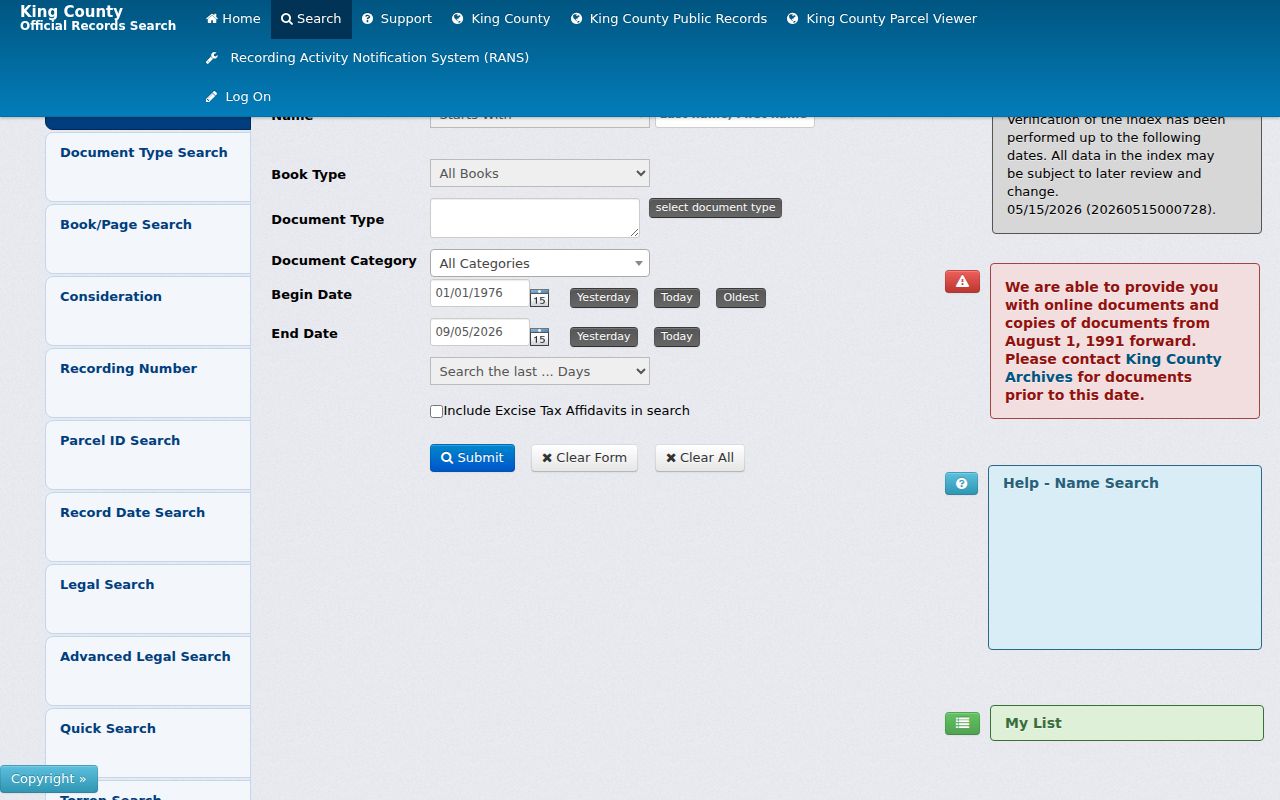
Task: Focus the Begin Date input field
Action: click(x=480, y=293)
